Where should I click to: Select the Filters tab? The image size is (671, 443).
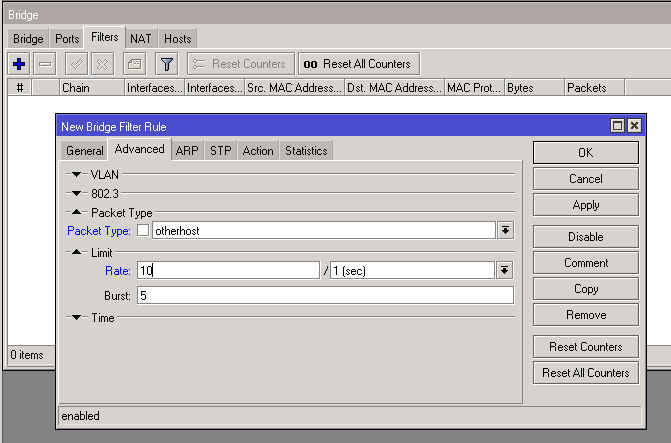[104, 37]
